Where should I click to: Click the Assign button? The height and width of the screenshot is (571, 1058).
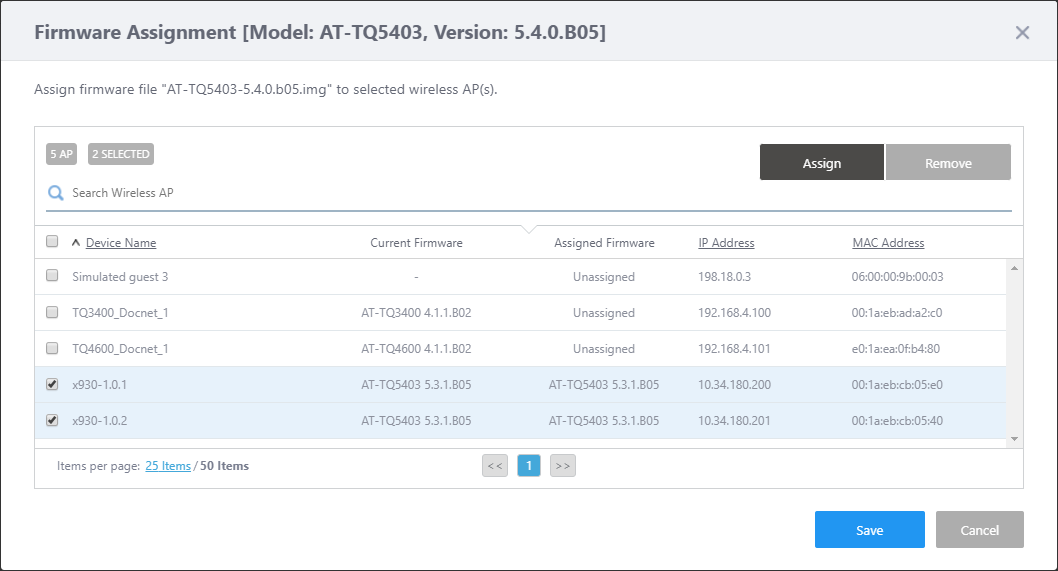pyautogui.click(x=821, y=163)
